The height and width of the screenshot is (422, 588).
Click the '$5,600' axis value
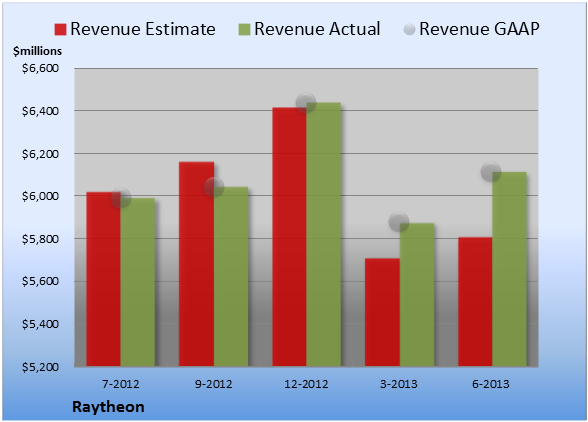coord(40,281)
